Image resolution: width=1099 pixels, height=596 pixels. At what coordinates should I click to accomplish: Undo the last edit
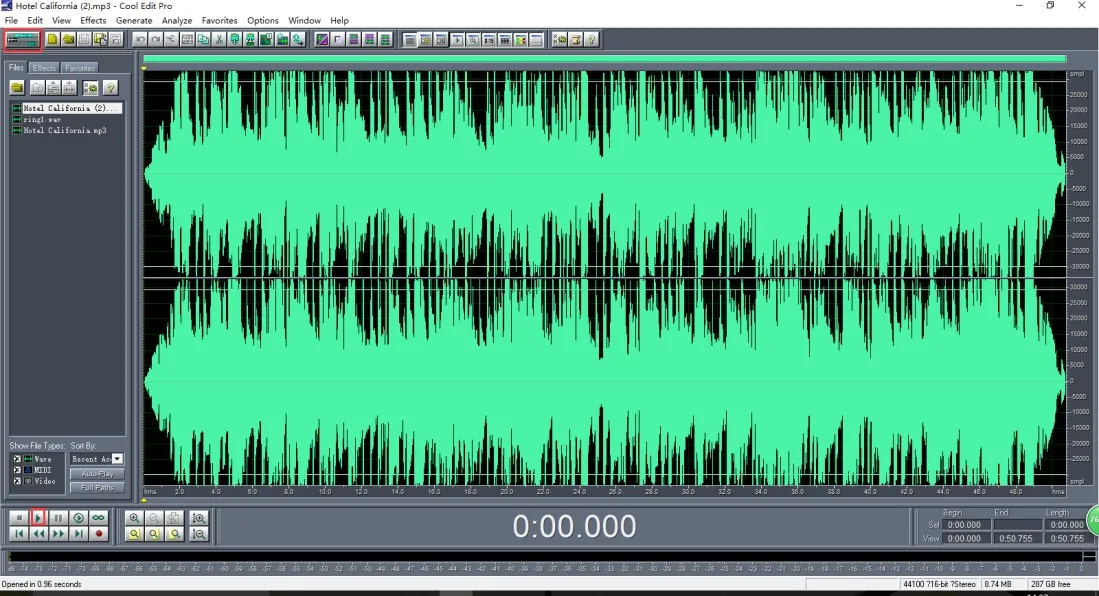(x=141, y=39)
